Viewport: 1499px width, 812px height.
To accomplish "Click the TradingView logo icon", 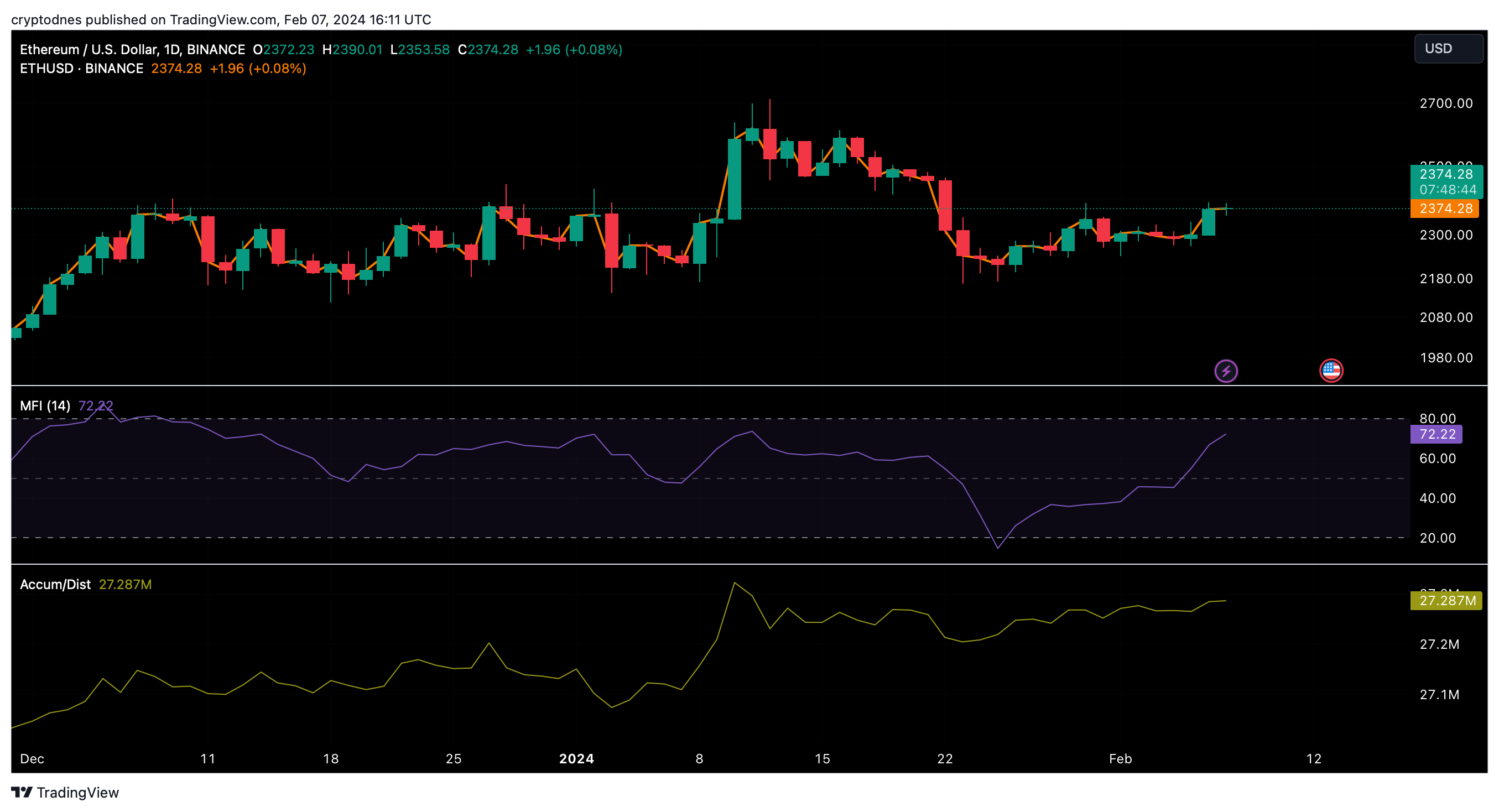I will coord(22,792).
